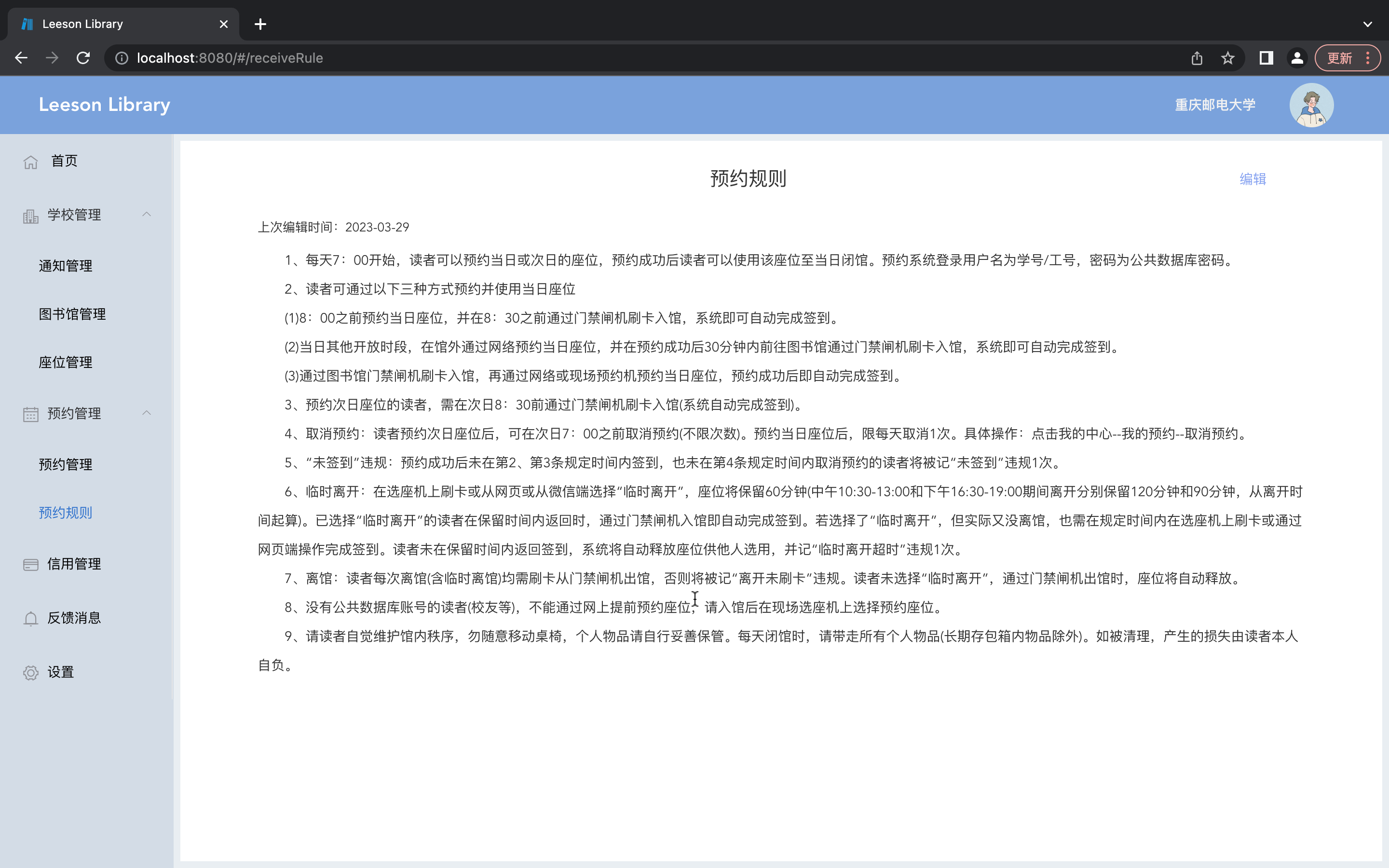Screen dimensions: 1389x868
Task: Collapse the 预约管理 section
Action: 146,413
